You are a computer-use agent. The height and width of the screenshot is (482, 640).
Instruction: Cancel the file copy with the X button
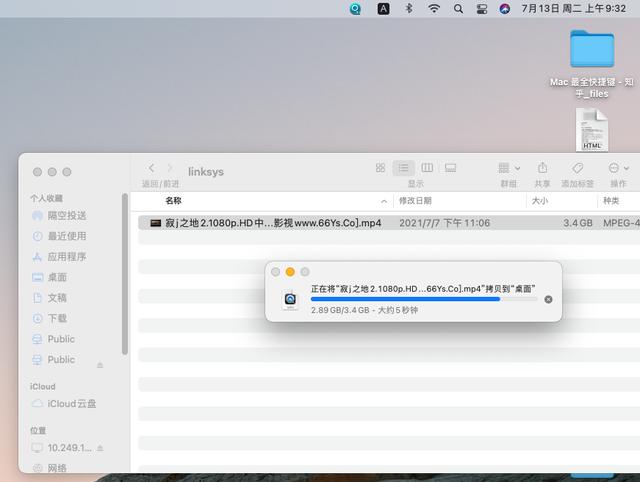click(x=548, y=299)
